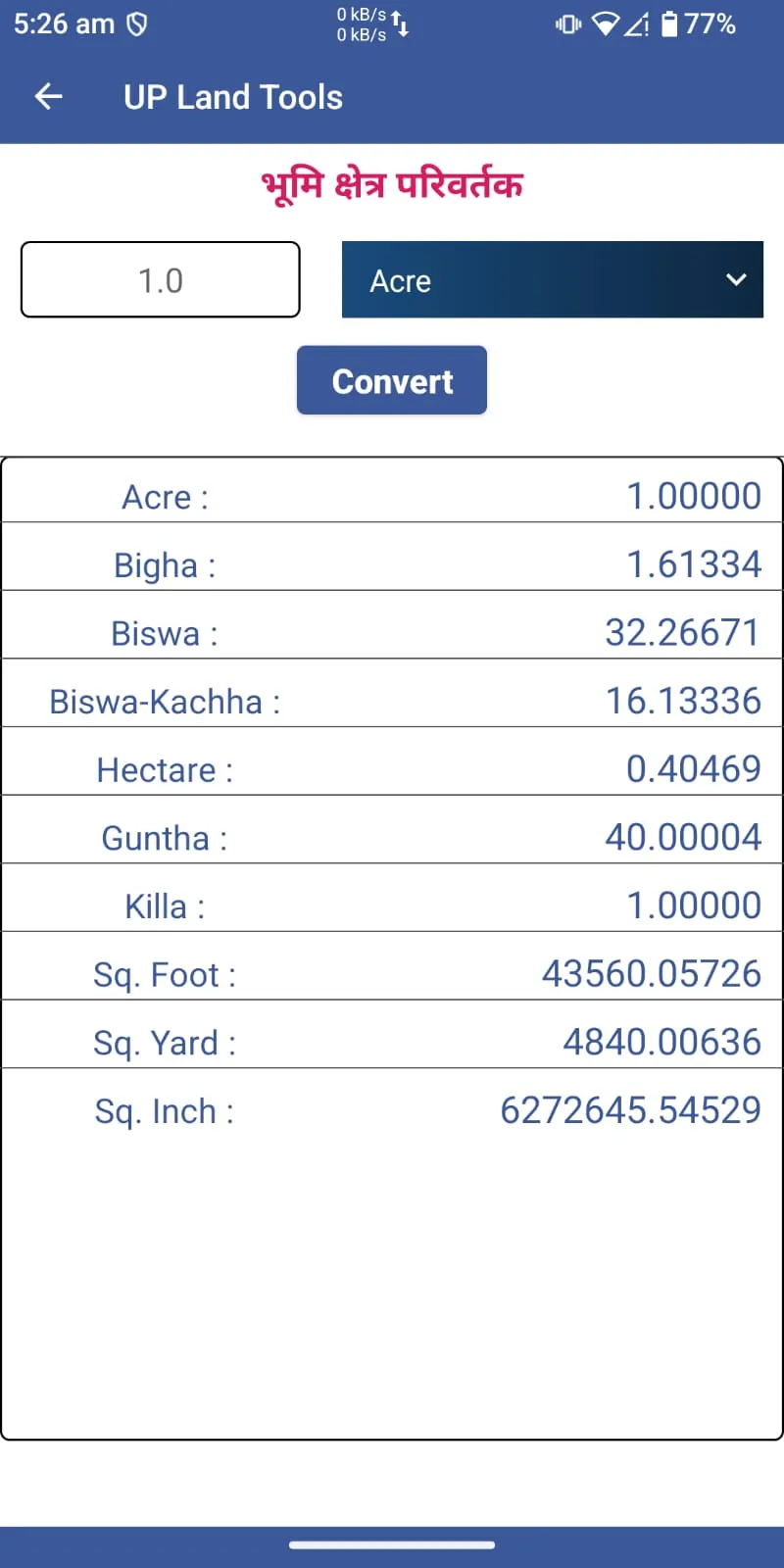Tap the battery icon showing 77%

tap(669, 24)
